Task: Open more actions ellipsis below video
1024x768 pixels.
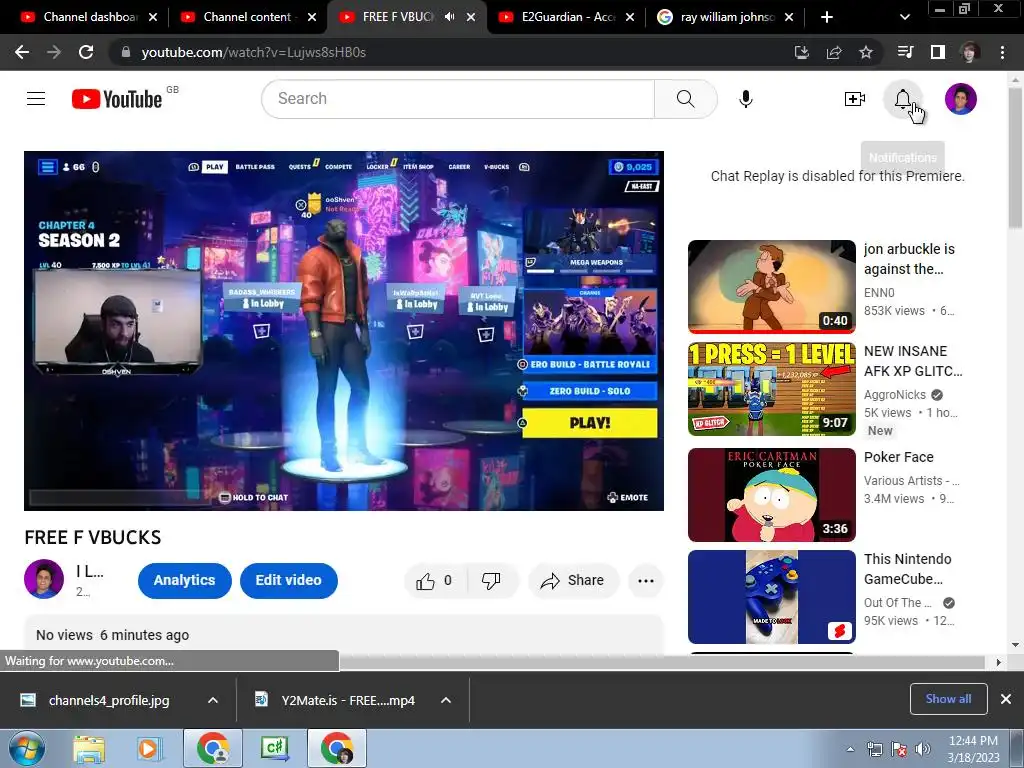Action: coord(646,581)
